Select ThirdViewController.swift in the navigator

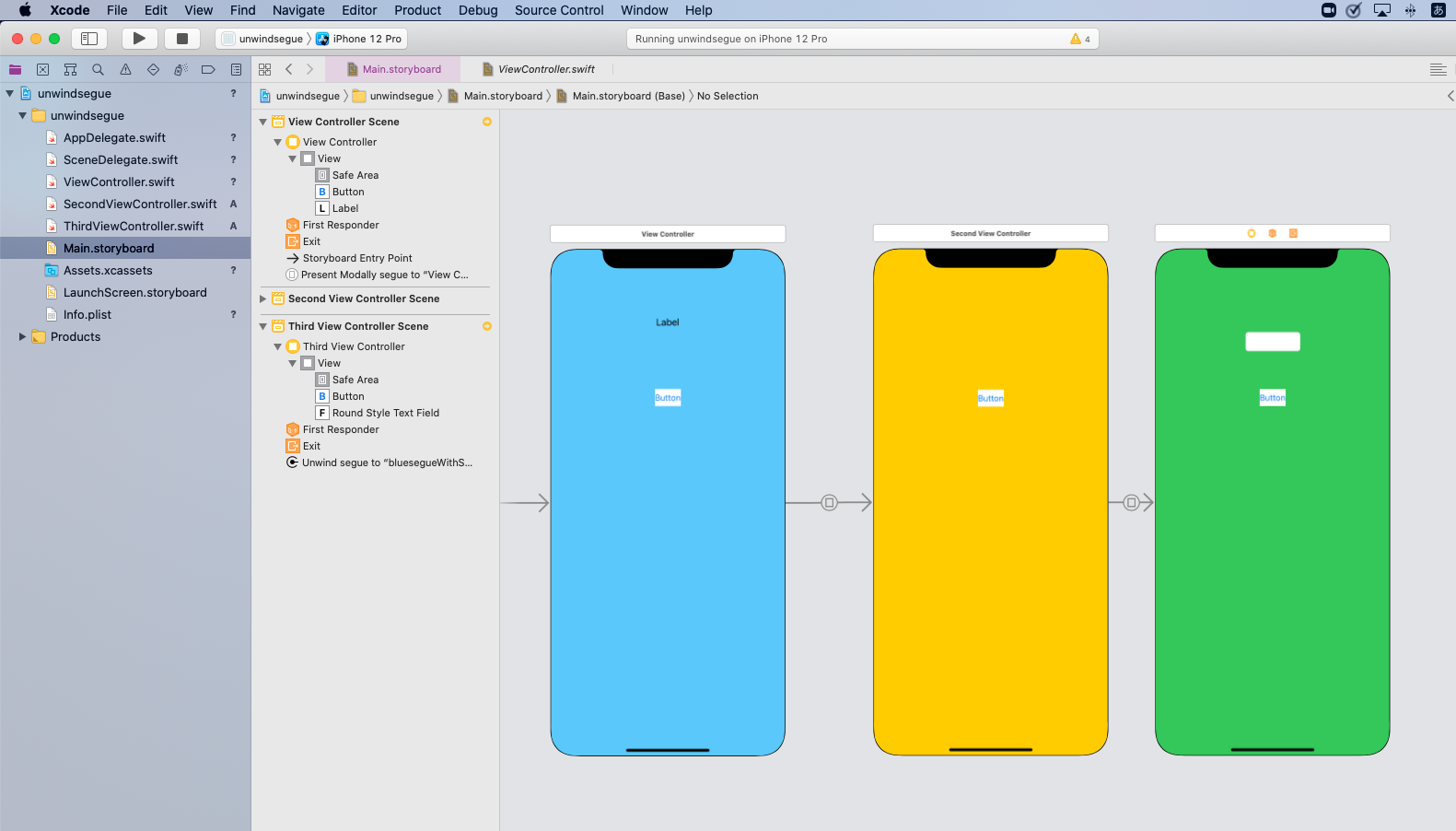(x=134, y=226)
